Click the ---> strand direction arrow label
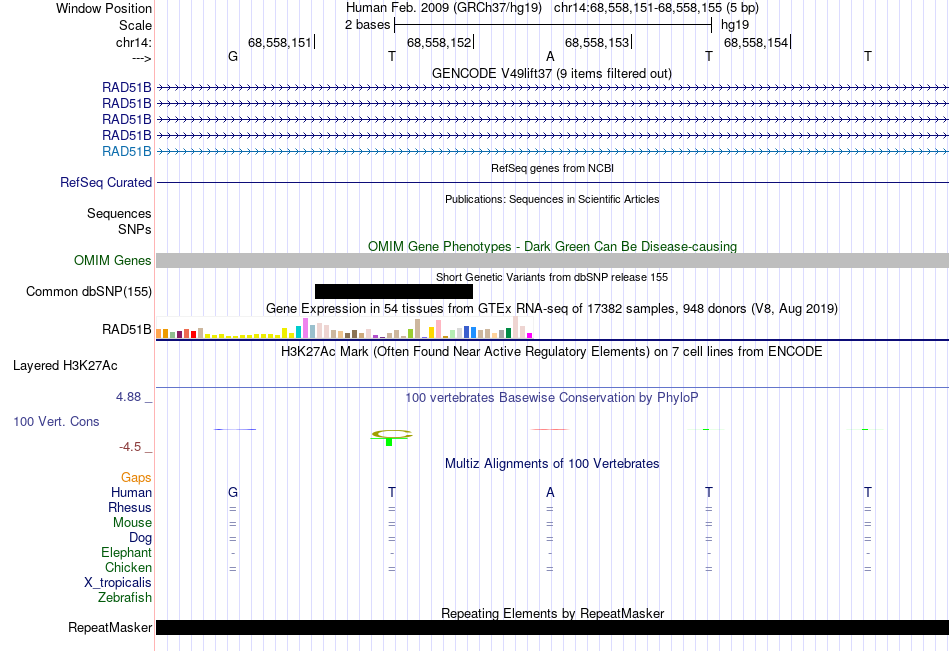Viewport: 950px width, 651px height. (142, 58)
